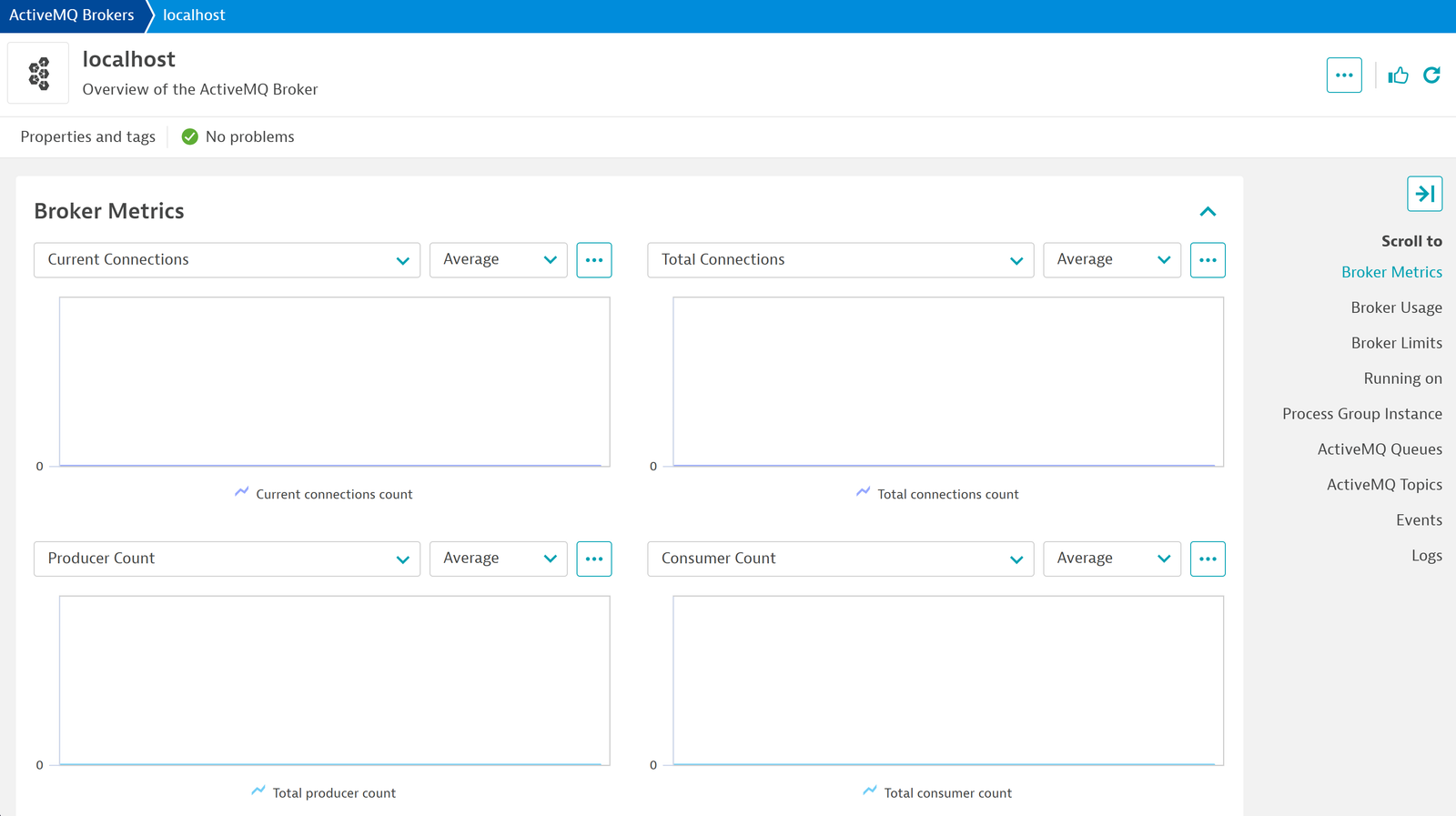The image size is (1456, 816).
Task: Click the Total producer count legend icon
Action: (x=258, y=791)
